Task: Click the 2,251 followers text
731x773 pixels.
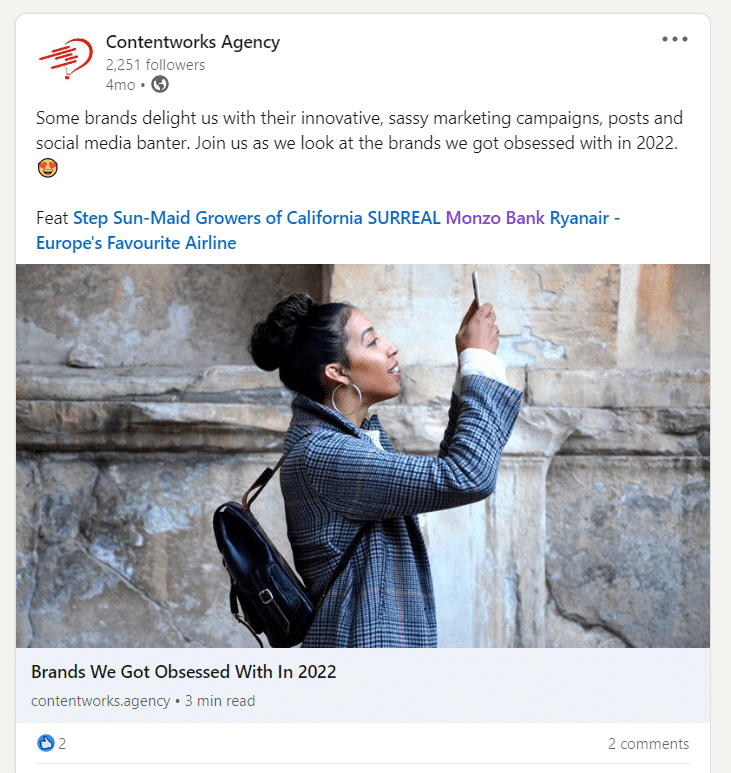Action: tap(155, 65)
